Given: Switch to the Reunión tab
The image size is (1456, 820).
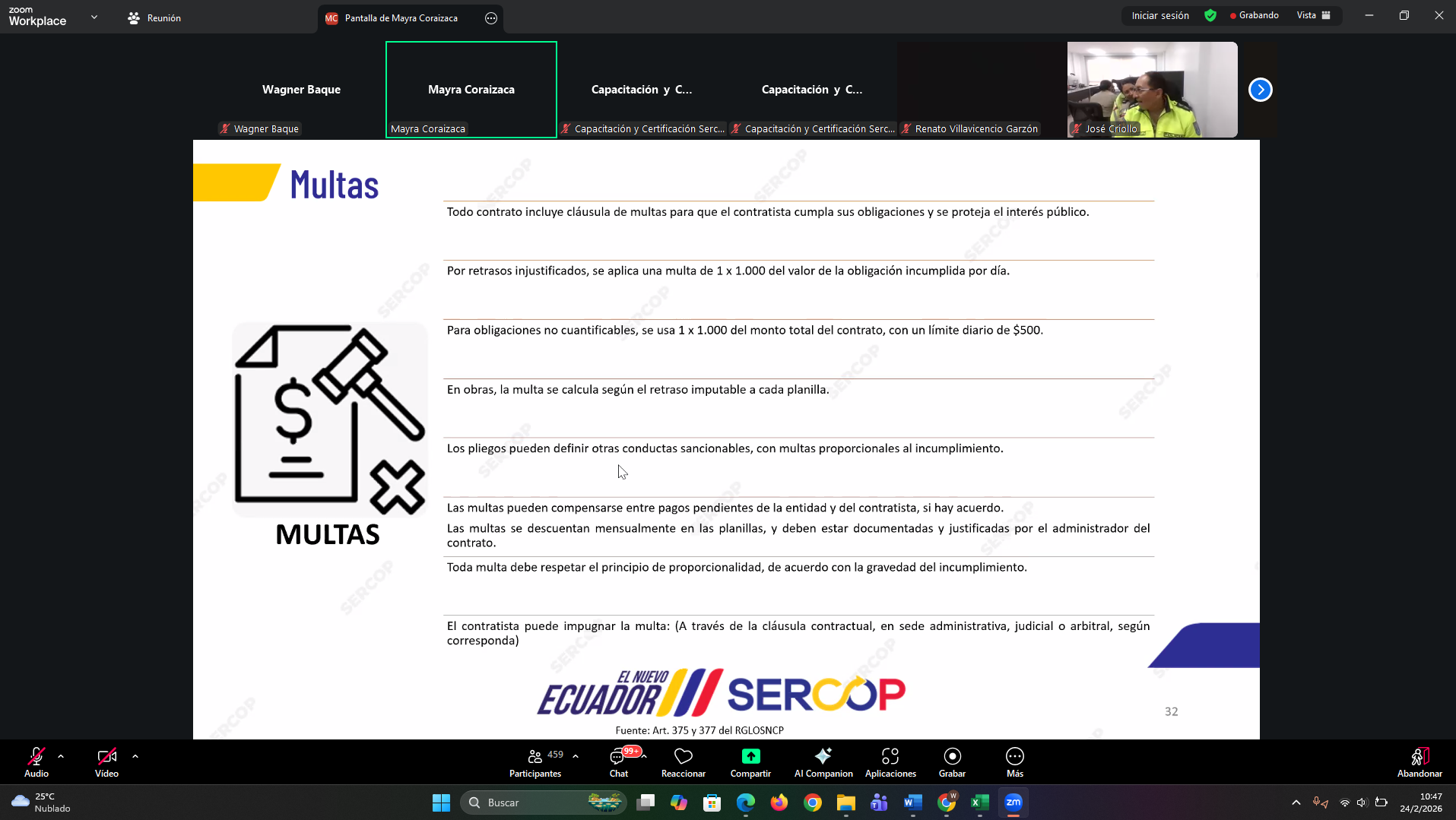Looking at the screenshot, I should pyautogui.click(x=154, y=17).
